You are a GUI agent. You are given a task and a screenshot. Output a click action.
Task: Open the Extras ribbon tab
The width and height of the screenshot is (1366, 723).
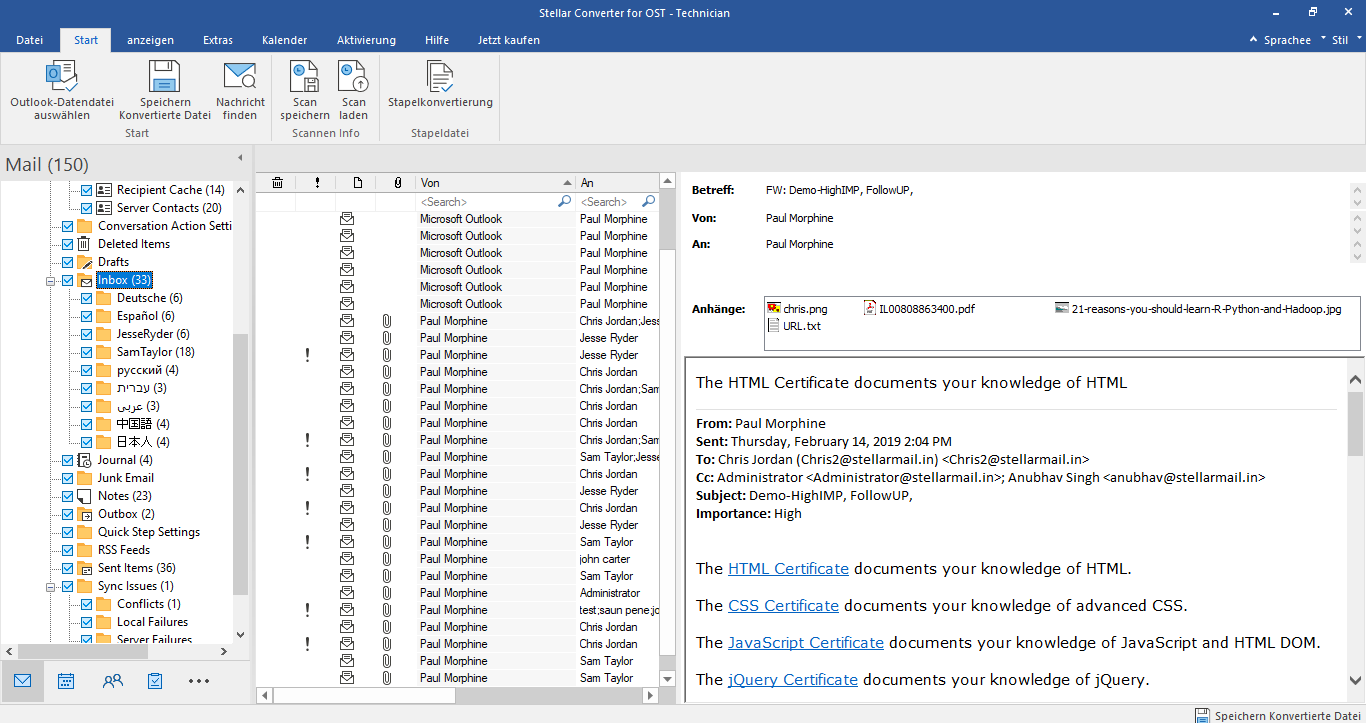[x=218, y=40]
